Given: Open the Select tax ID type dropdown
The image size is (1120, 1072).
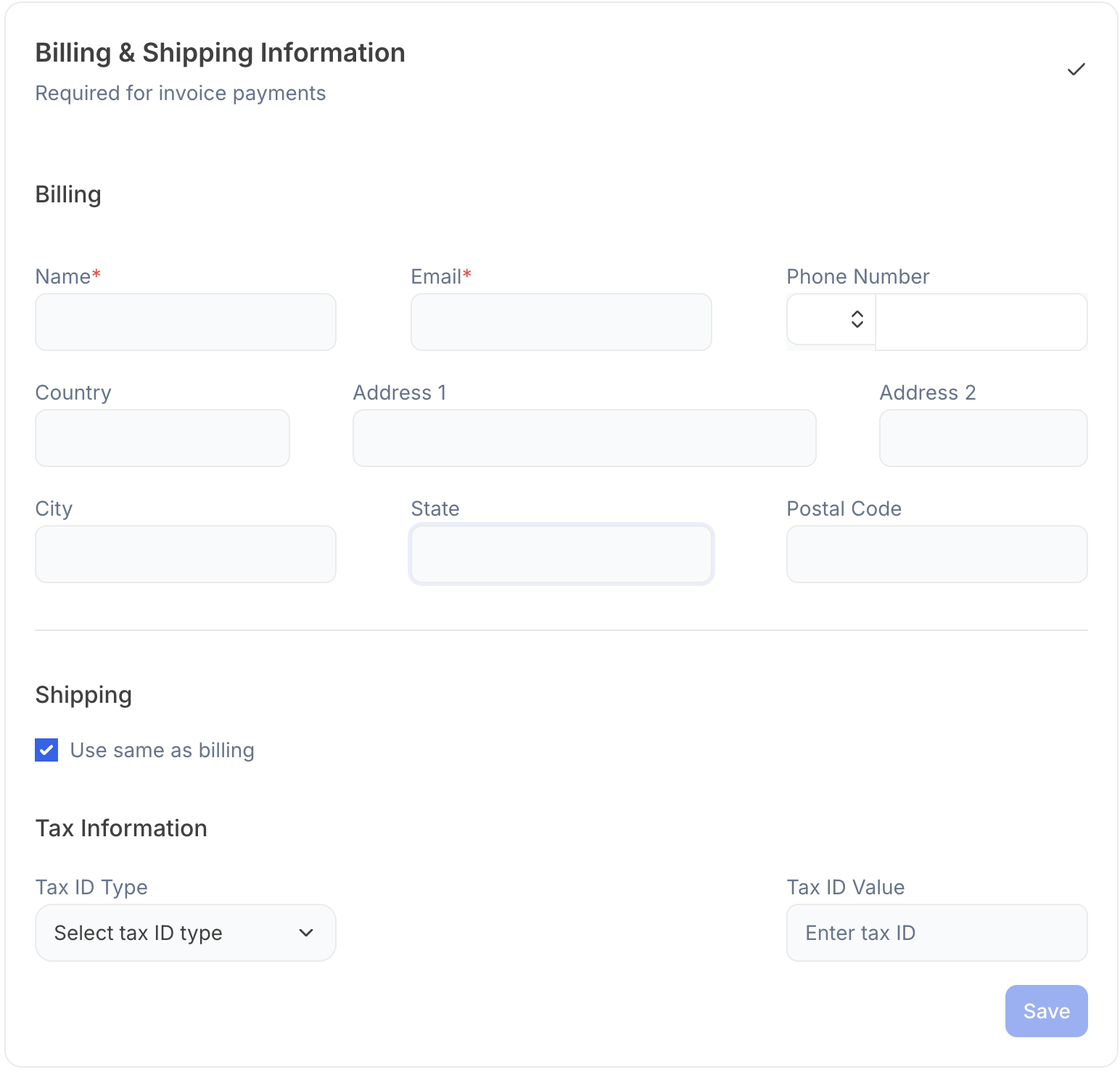Looking at the screenshot, I should 185,933.
